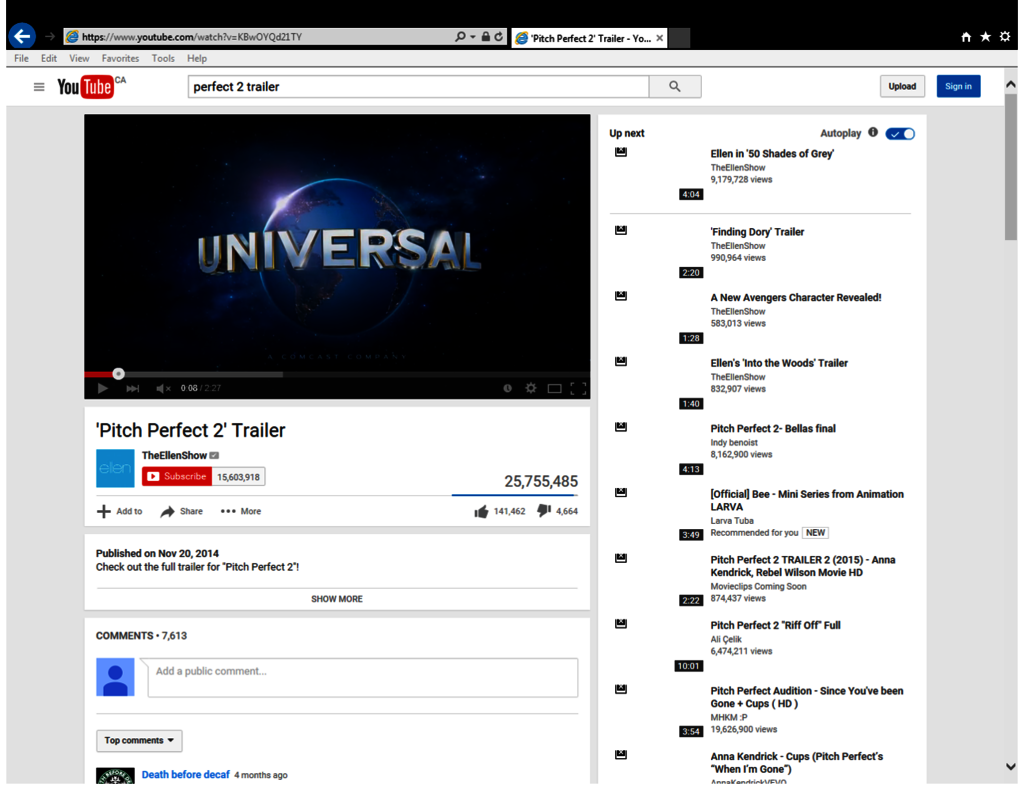The image size is (1024, 790).
Task: Switch player to theater mode
Action: pos(554,388)
